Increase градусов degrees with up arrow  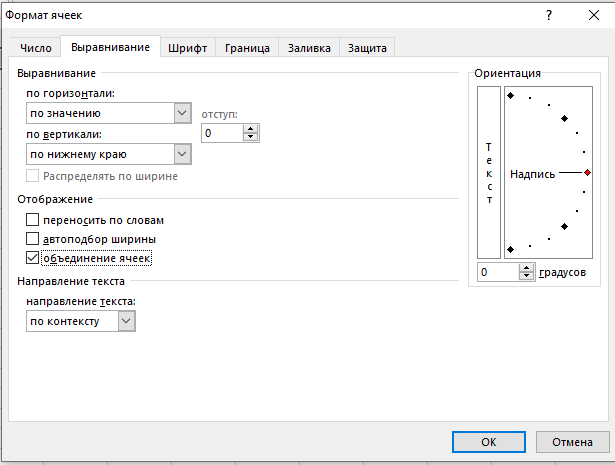pyautogui.click(x=526, y=268)
